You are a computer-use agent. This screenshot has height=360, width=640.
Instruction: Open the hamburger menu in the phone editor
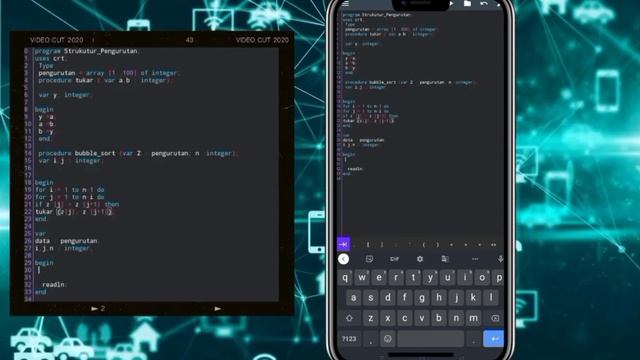tap(346, 4)
